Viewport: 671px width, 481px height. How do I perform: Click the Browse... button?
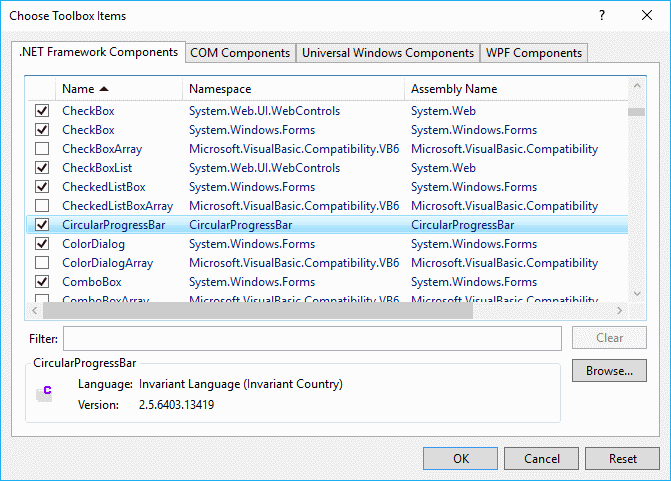point(609,371)
